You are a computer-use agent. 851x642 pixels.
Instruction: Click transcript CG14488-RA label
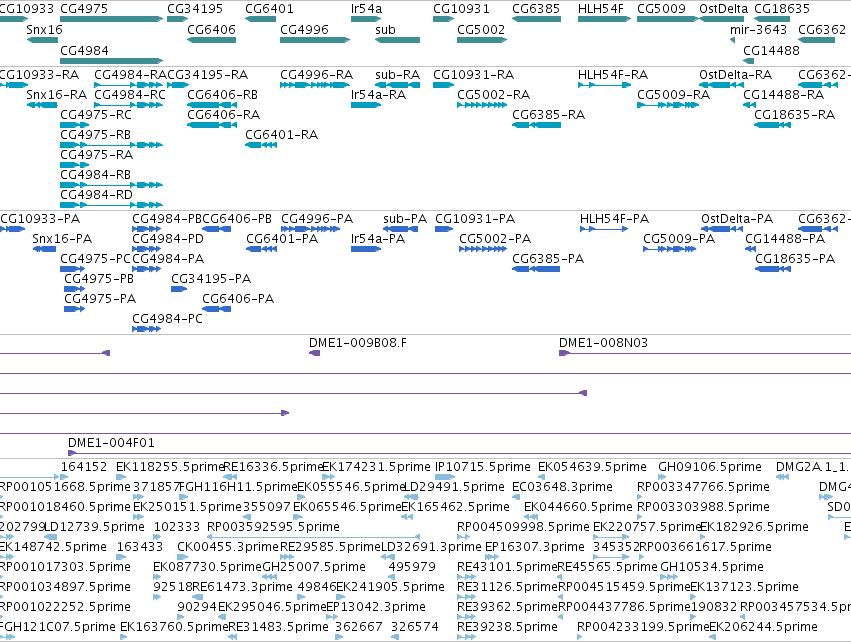(784, 94)
